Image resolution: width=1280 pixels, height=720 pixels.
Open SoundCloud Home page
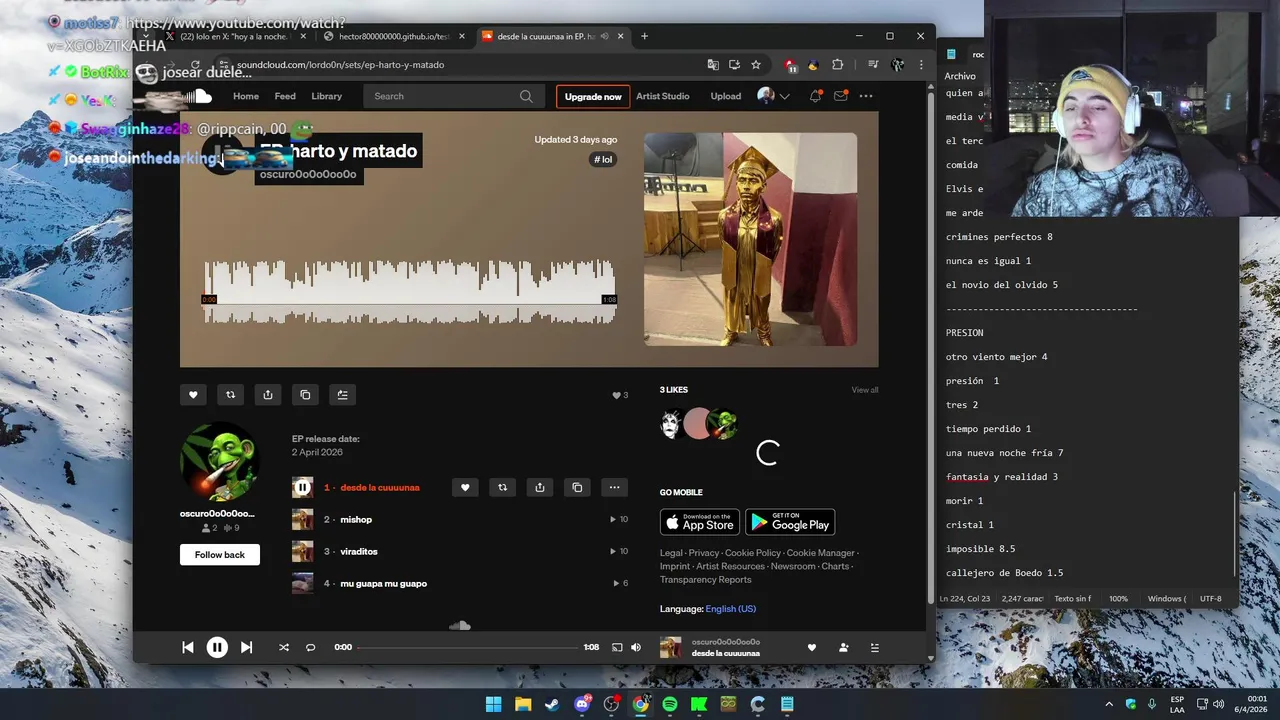pos(246,96)
